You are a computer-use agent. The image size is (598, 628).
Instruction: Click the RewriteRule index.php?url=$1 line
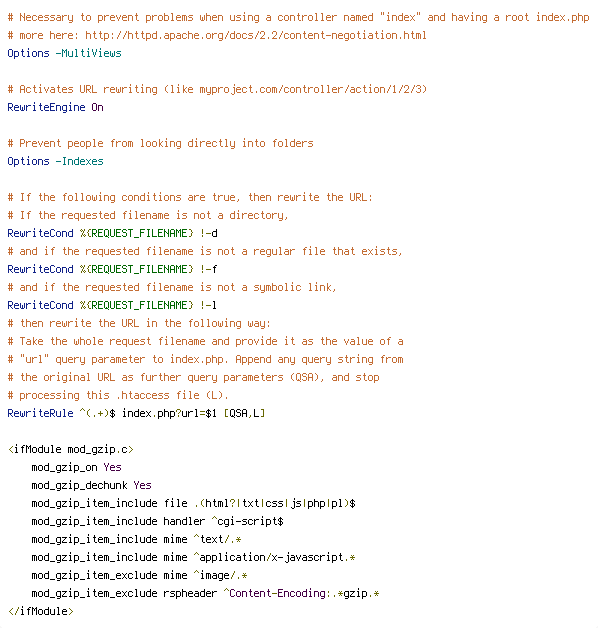(136, 413)
